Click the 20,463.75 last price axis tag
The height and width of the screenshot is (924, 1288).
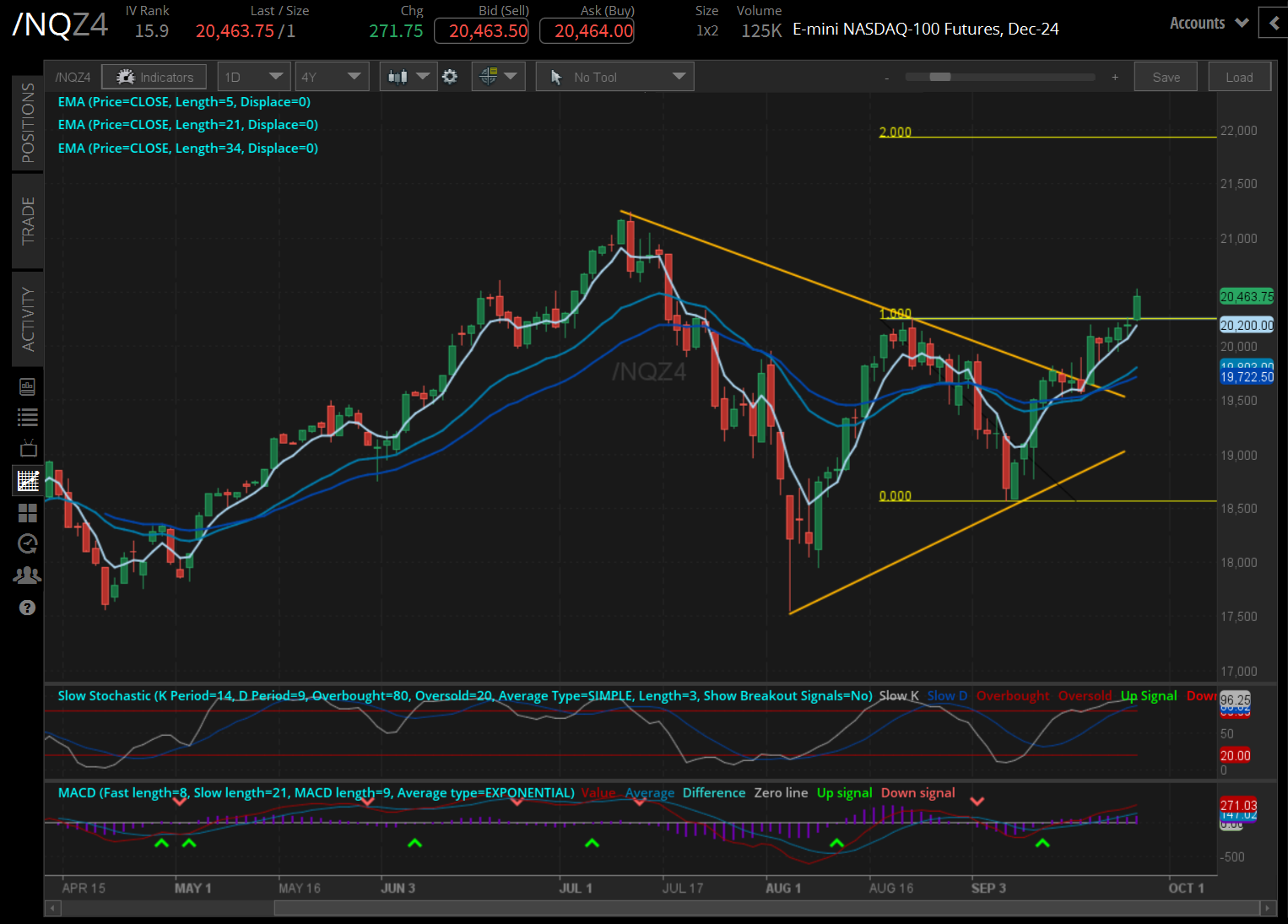pos(1247,296)
